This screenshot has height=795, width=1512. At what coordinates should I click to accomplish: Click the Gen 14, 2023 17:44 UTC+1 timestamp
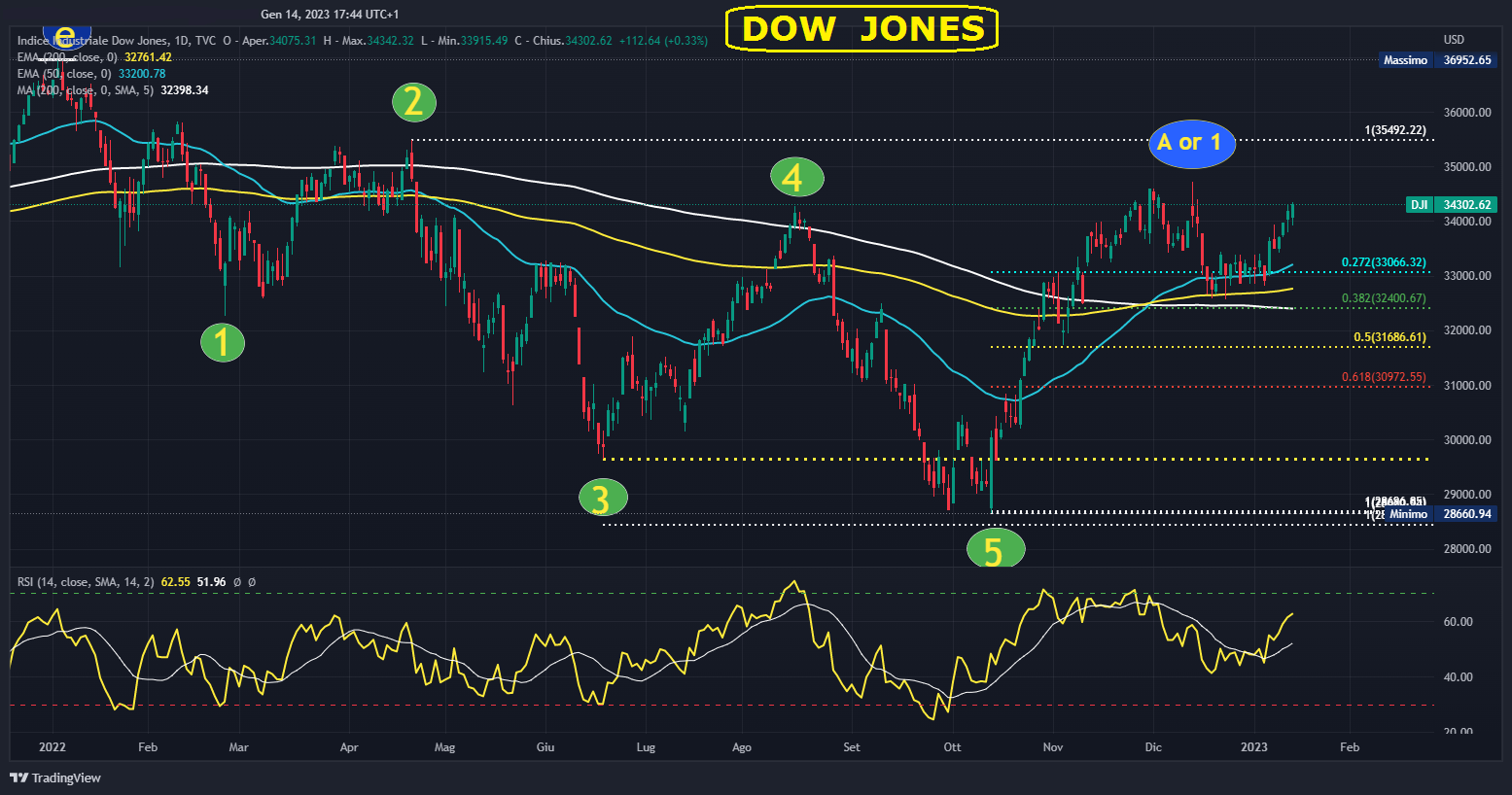(330, 15)
